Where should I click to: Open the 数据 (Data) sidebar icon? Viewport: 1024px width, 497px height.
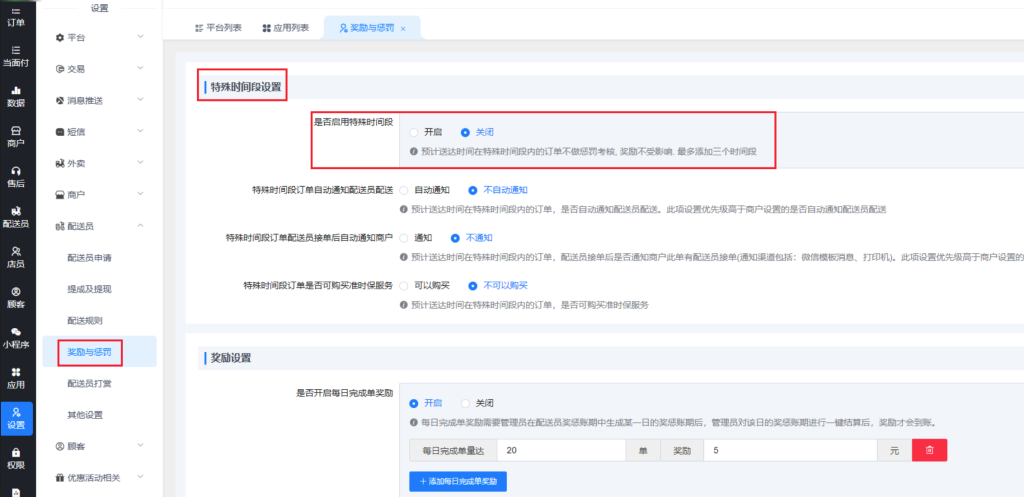coord(16,95)
